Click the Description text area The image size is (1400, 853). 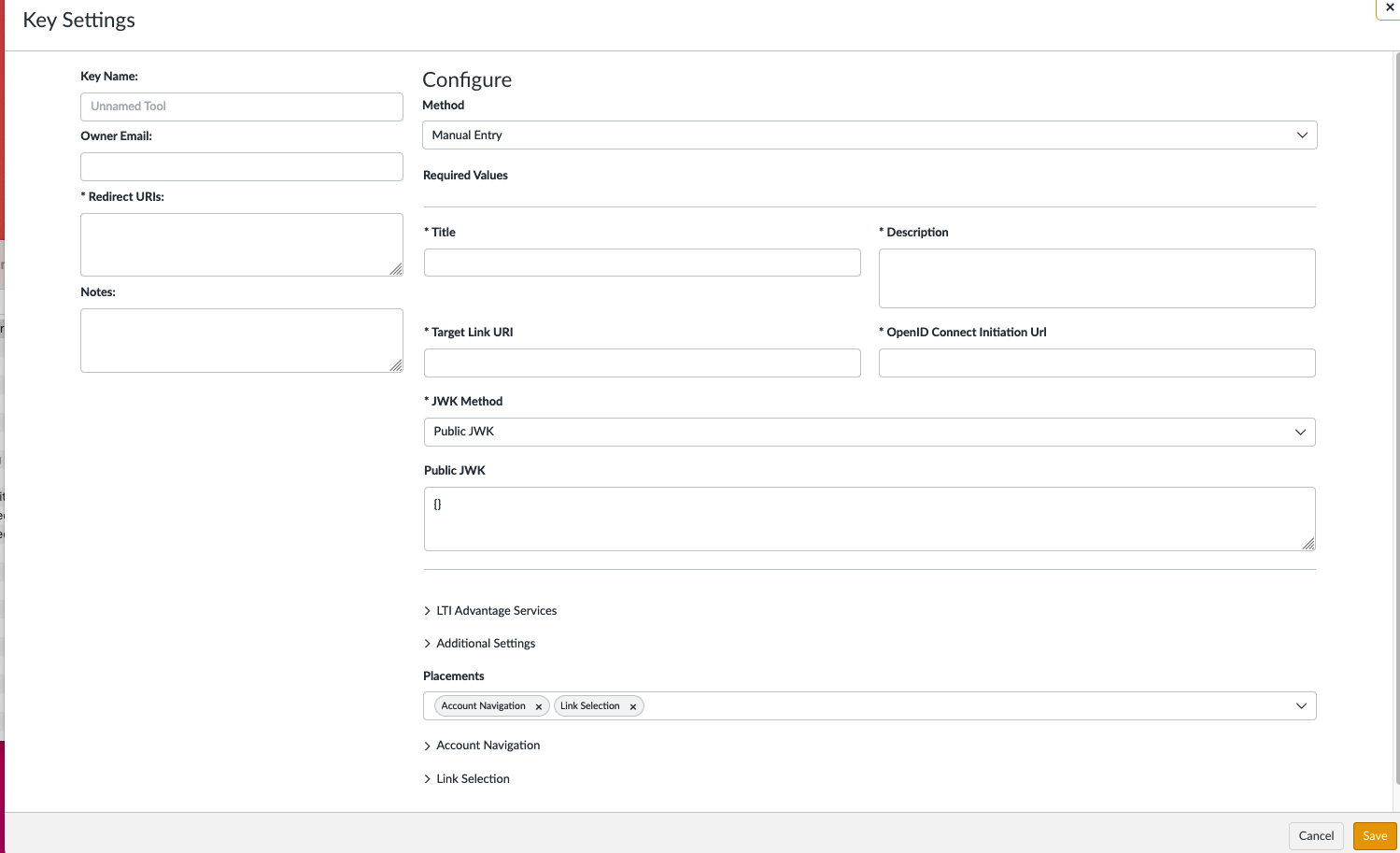tap(1096, 277)
